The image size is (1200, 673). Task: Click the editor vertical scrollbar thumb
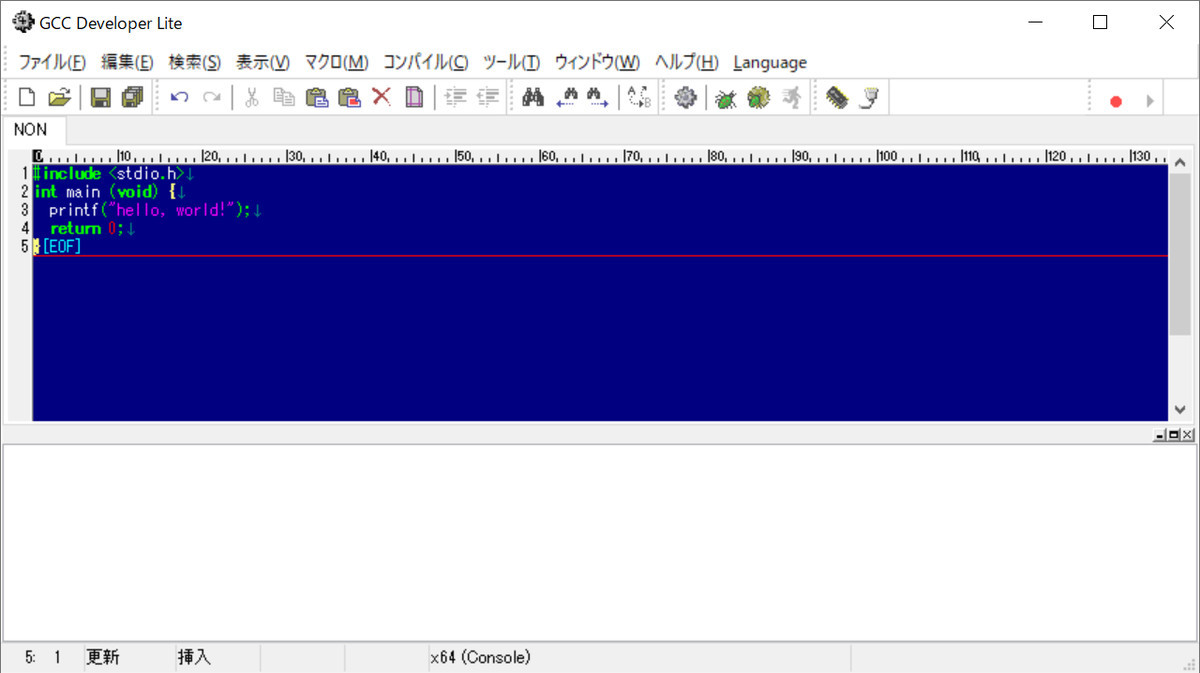coord(1179,252)
